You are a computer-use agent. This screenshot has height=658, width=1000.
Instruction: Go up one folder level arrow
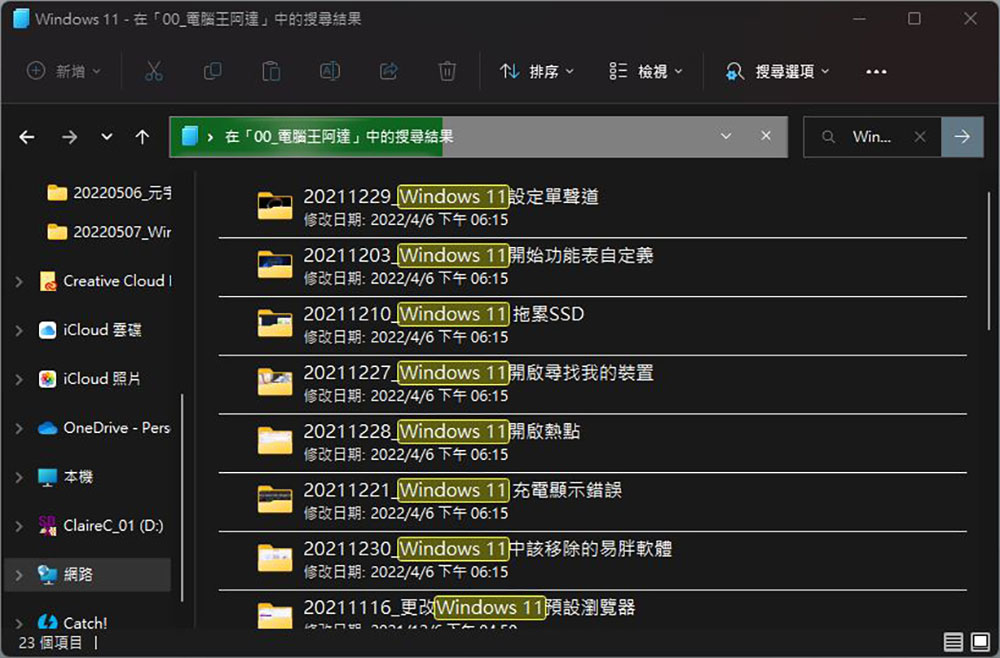click(142, 136)
